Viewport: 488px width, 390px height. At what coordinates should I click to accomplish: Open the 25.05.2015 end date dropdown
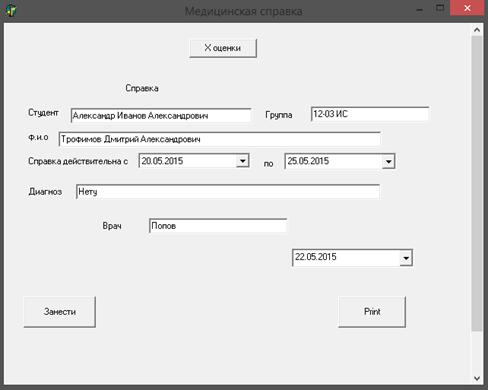(388, 162)
